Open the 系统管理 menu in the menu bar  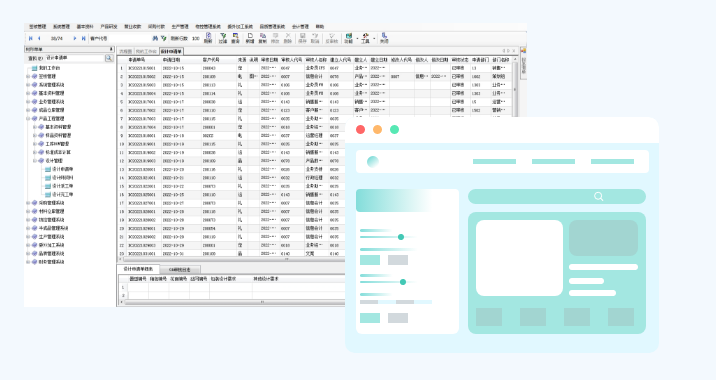(61, 26)
